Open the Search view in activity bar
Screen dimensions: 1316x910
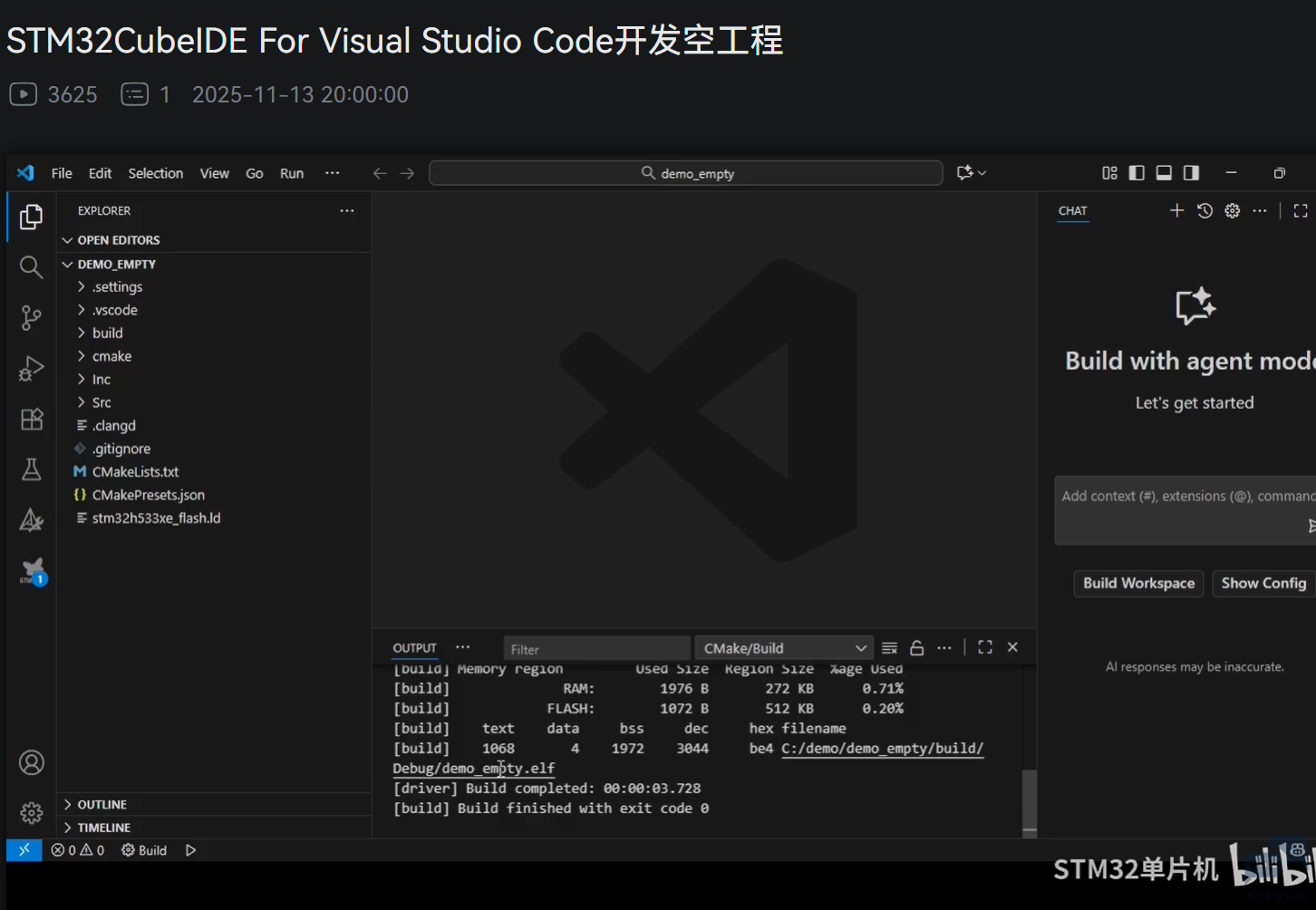[x=31, y=266]
